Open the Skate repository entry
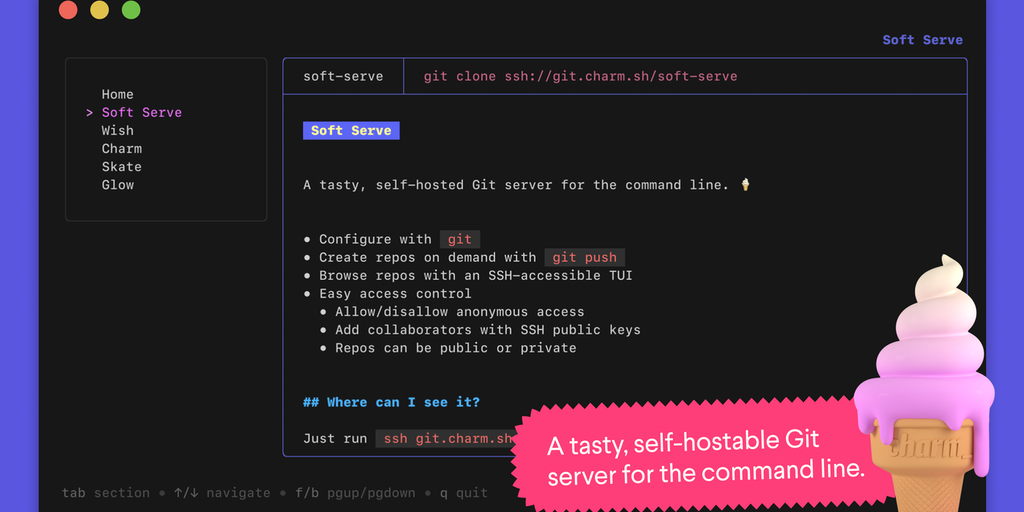1024x512 pixels. (121, 167)
